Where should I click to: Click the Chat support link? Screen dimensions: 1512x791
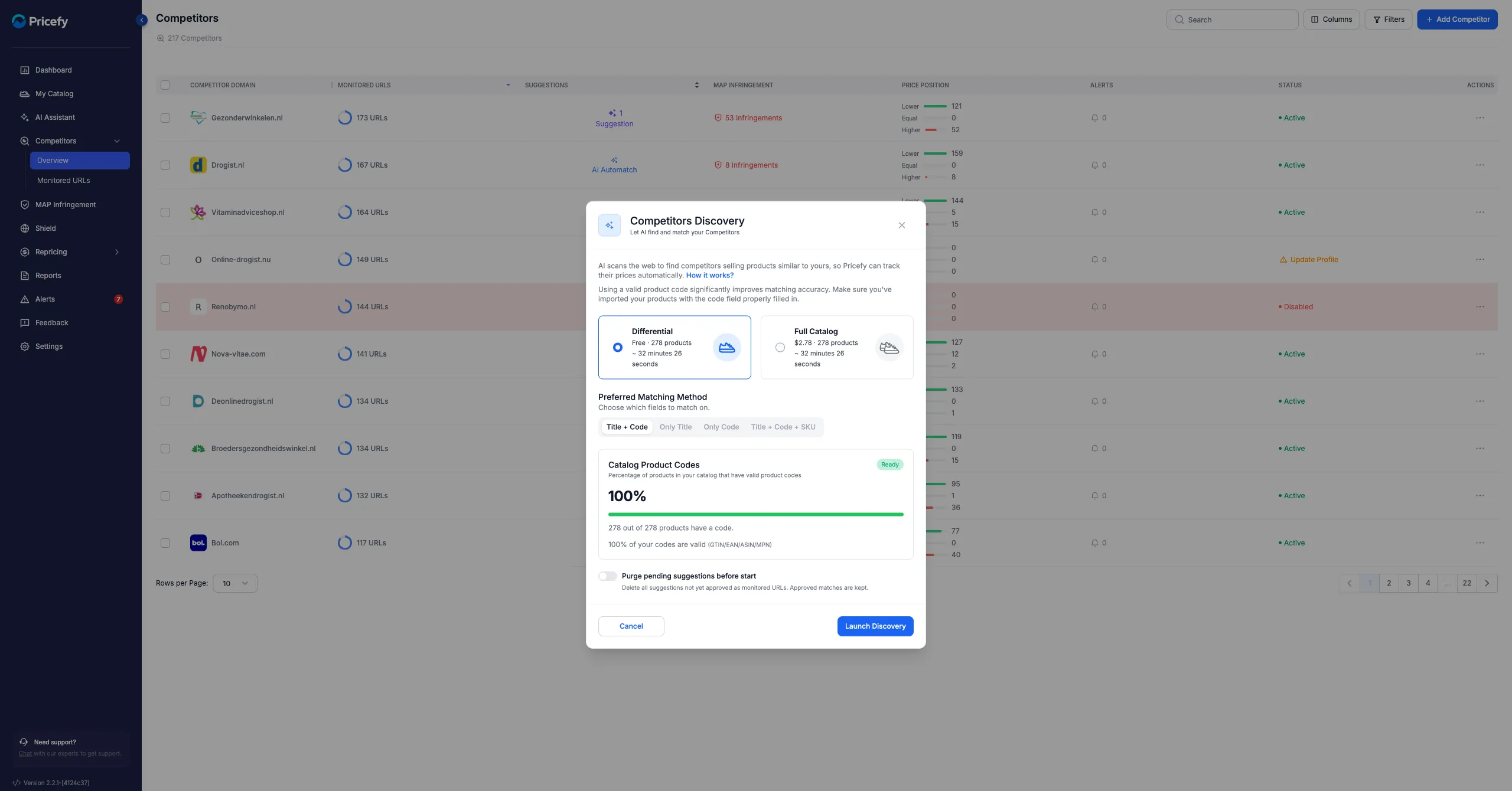pyautogui.click(x=25, y=753)
